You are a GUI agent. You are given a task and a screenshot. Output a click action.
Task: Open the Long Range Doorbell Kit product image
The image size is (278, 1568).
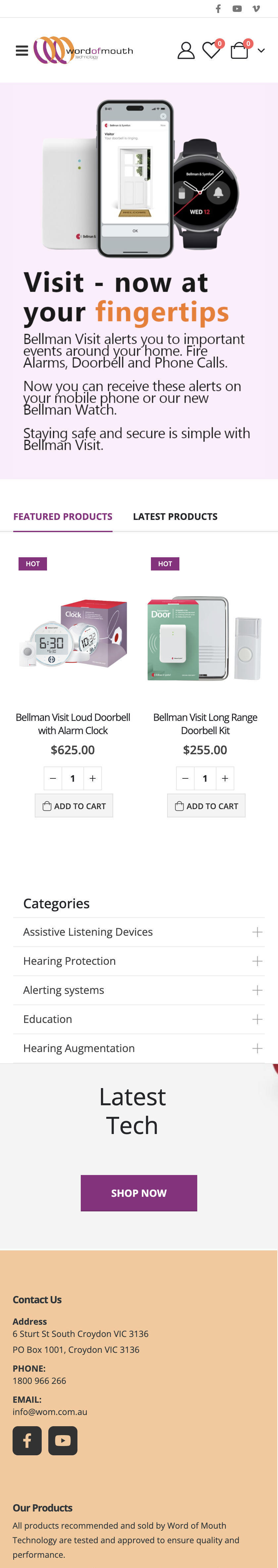[x=205, y=638]
